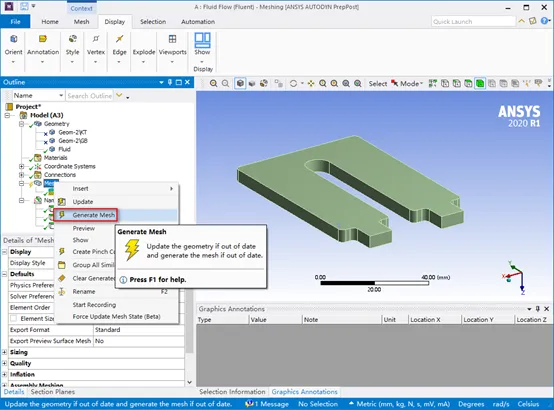The height and width of the screenshot is (410, 554).
Task: Collapse the Geometry tree node
Action: pos(22,124)
